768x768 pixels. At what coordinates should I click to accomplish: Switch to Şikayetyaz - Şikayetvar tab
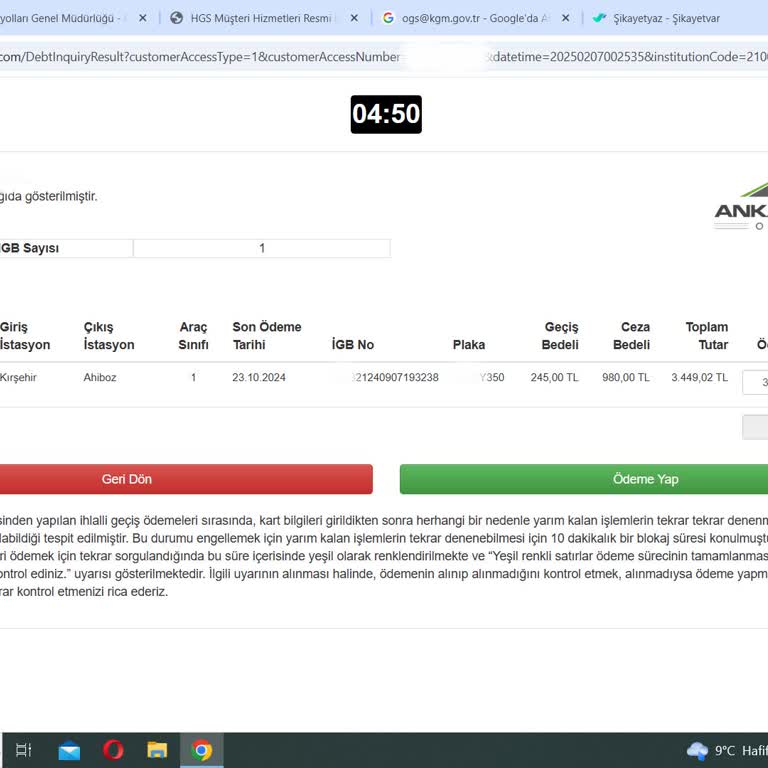(666, 18)
